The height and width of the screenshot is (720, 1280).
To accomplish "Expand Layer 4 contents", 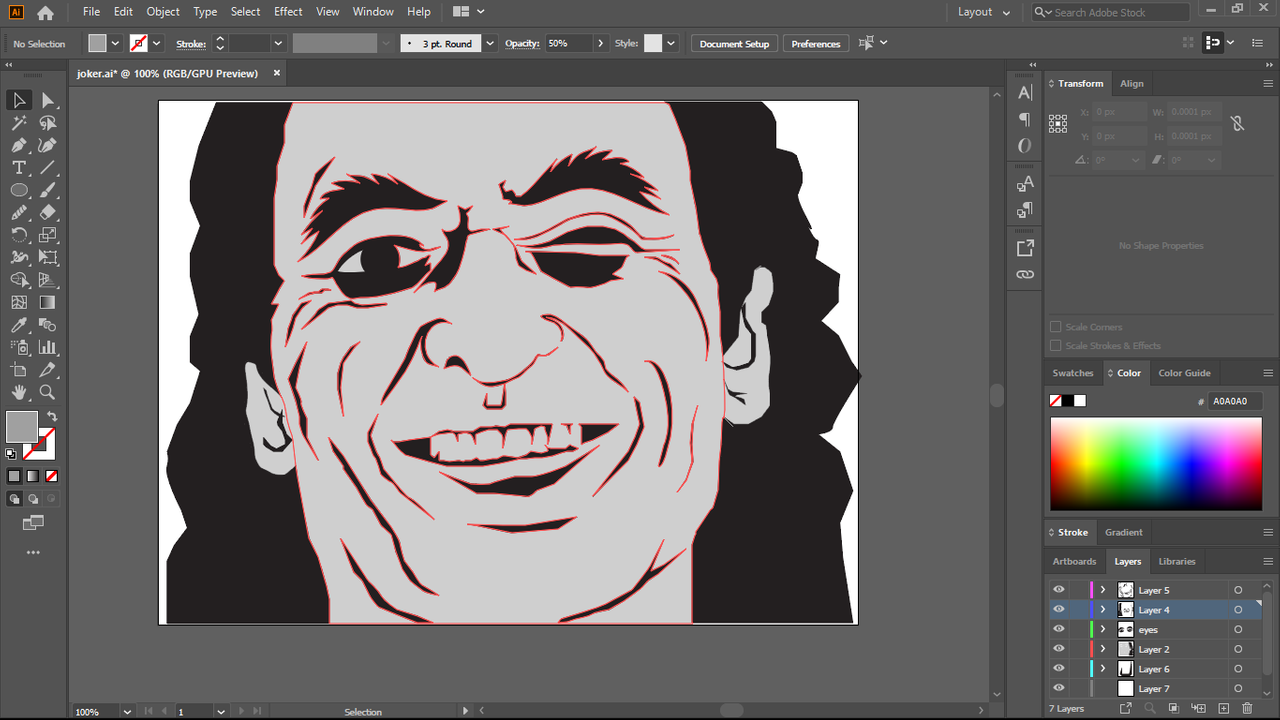I will [1103, 610].
